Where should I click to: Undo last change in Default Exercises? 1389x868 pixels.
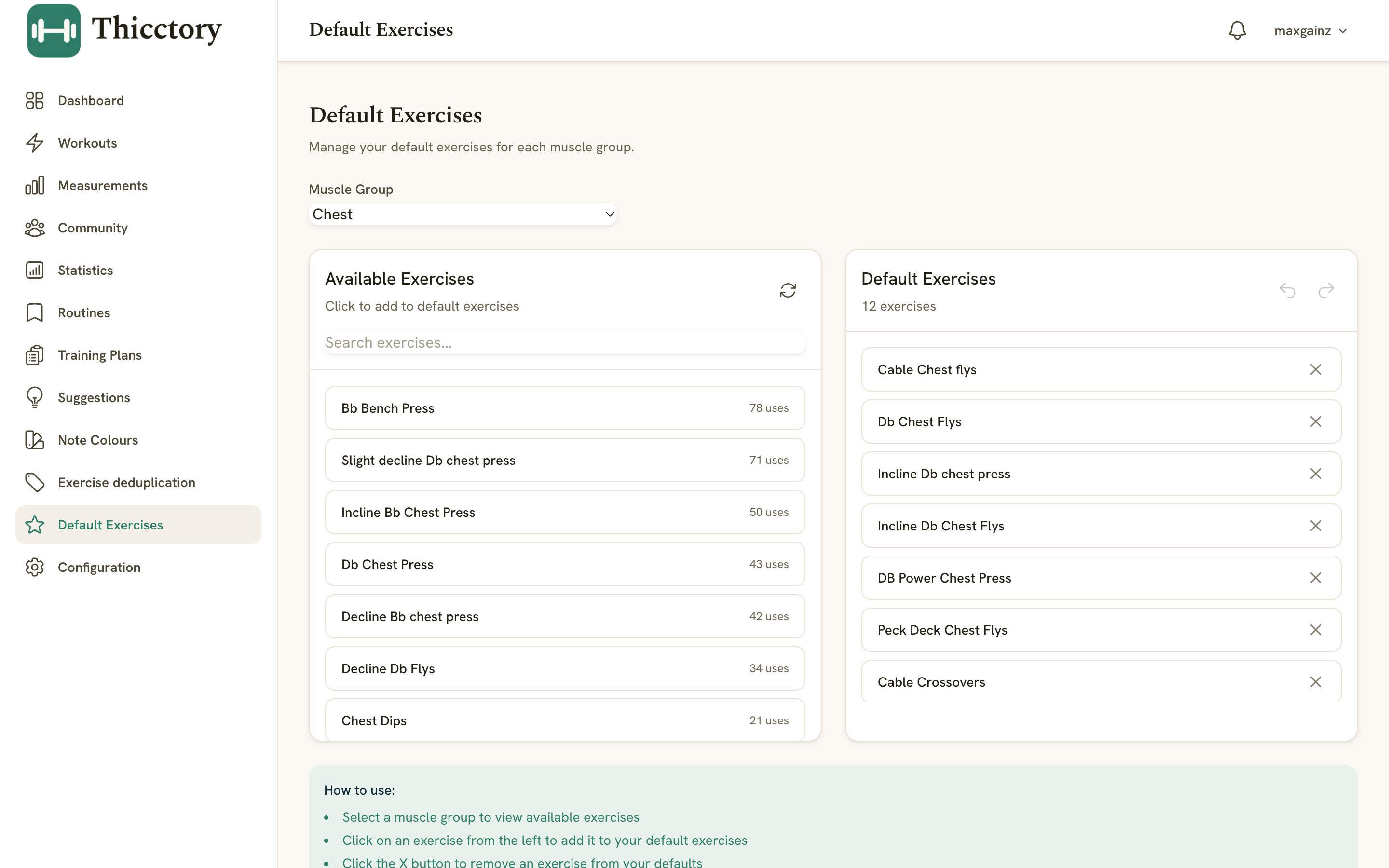[x=1287, y=290]
